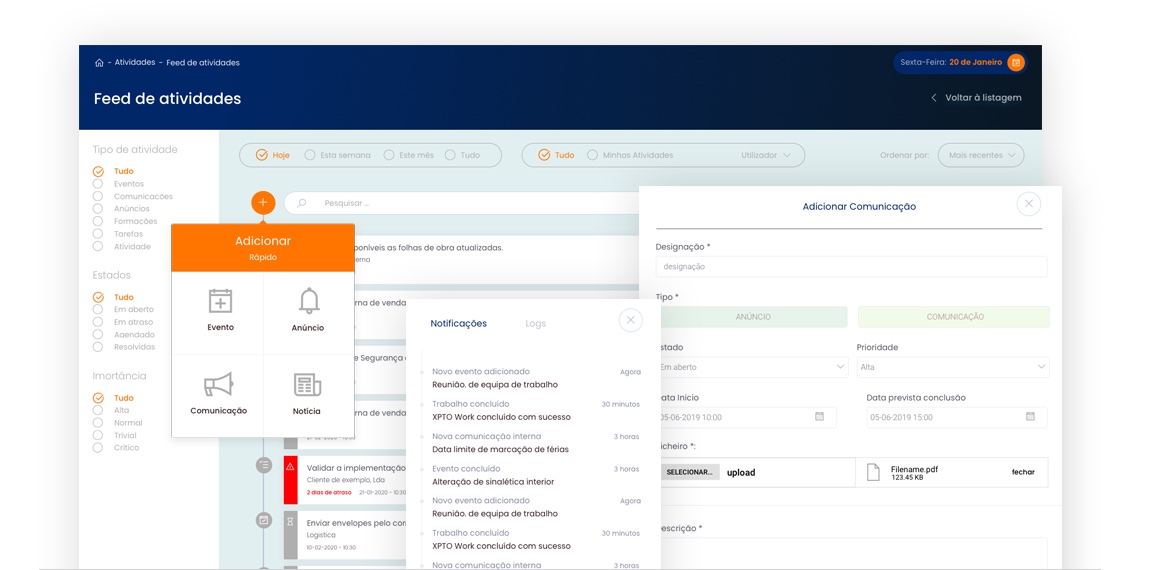Image resolution: width=1150 pixels, height=570 pixels.
Task: Select Minhas Atividades filter
Action: pyautogui.click(x=630, y=155)
